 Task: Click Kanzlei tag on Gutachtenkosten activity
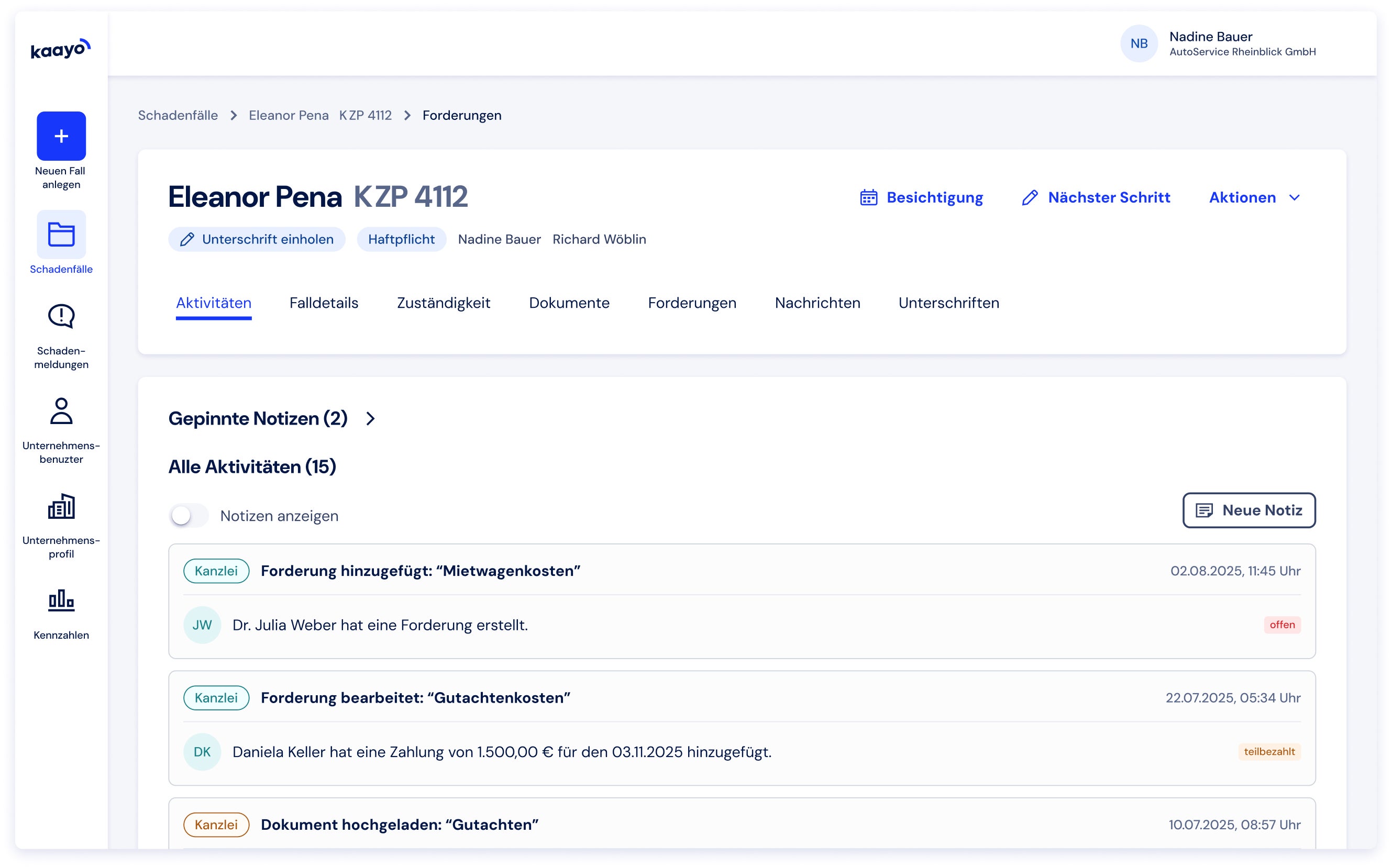tap(216, 698)
